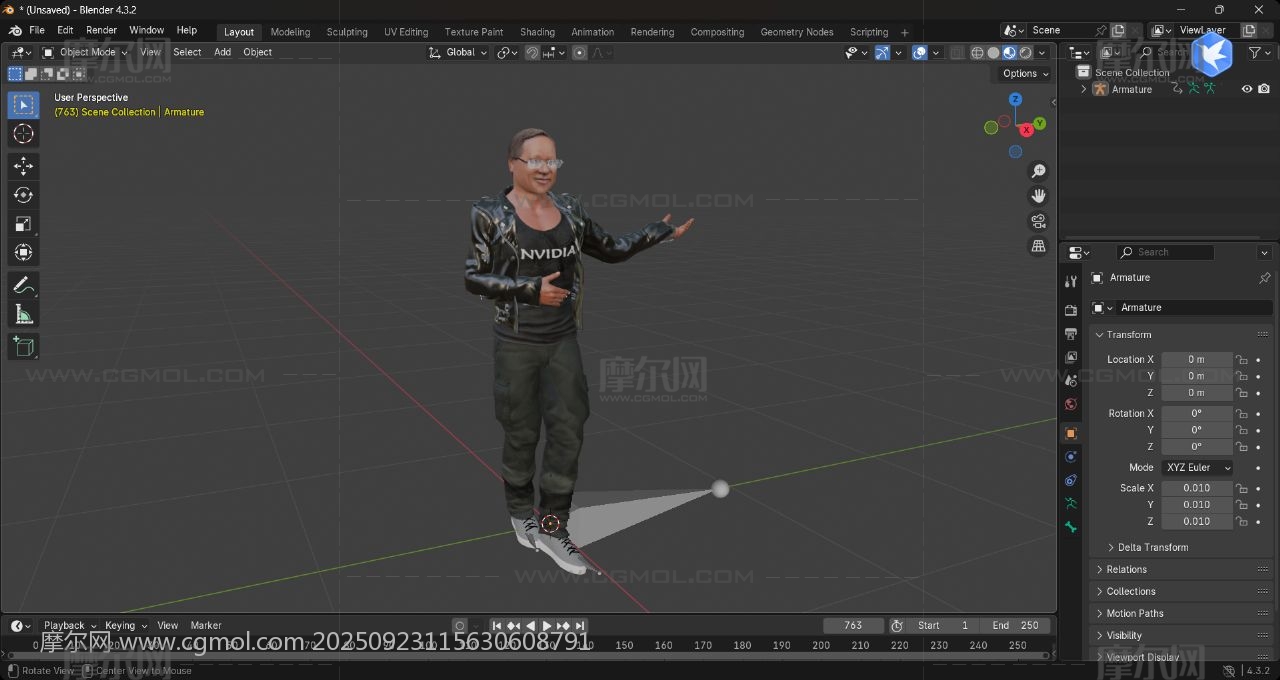The image size is (1280, 680).
Task: Choose the Annotate tool
Action: click(x=23, y=286)
